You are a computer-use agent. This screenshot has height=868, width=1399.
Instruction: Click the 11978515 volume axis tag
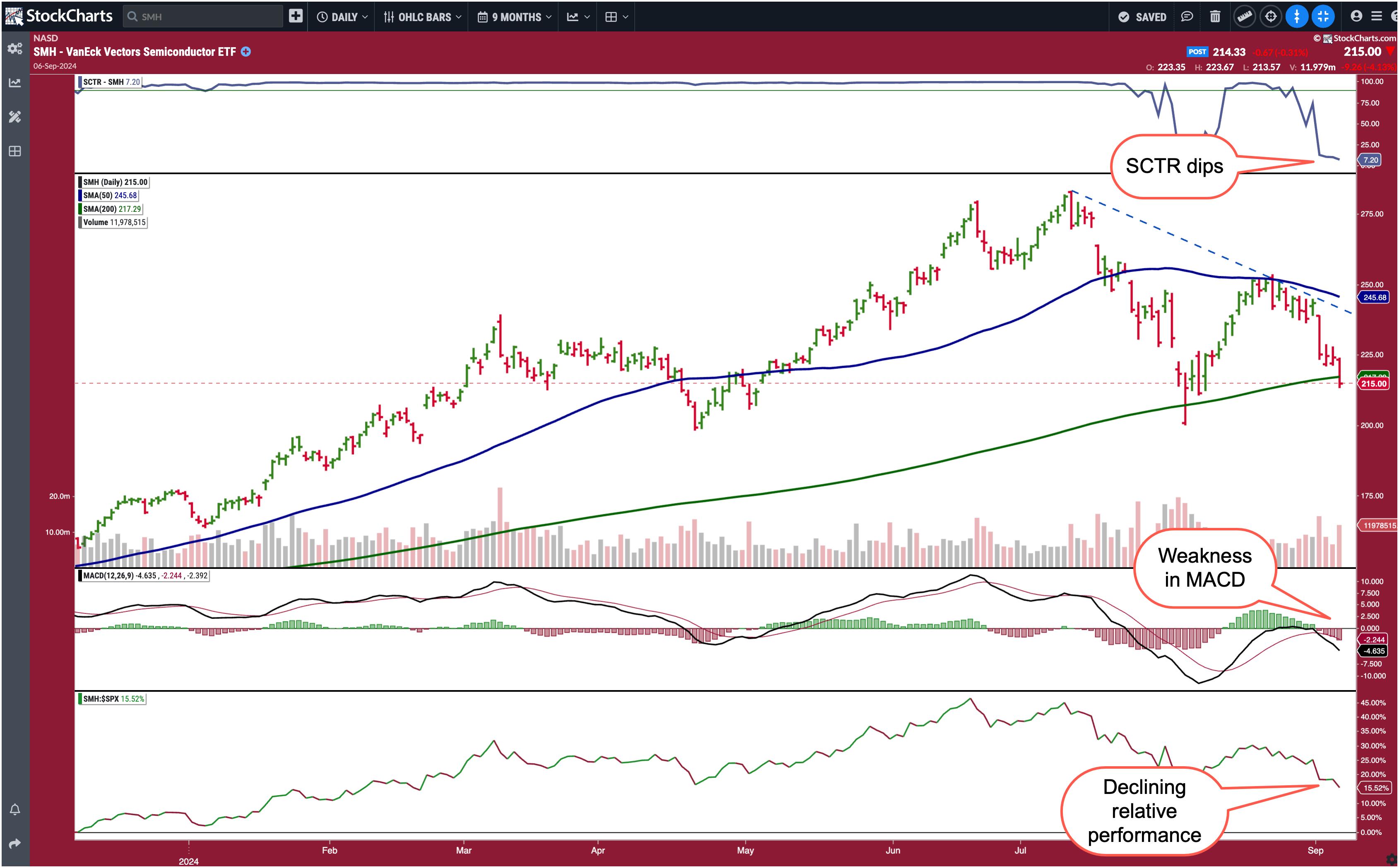(1378, 525)
